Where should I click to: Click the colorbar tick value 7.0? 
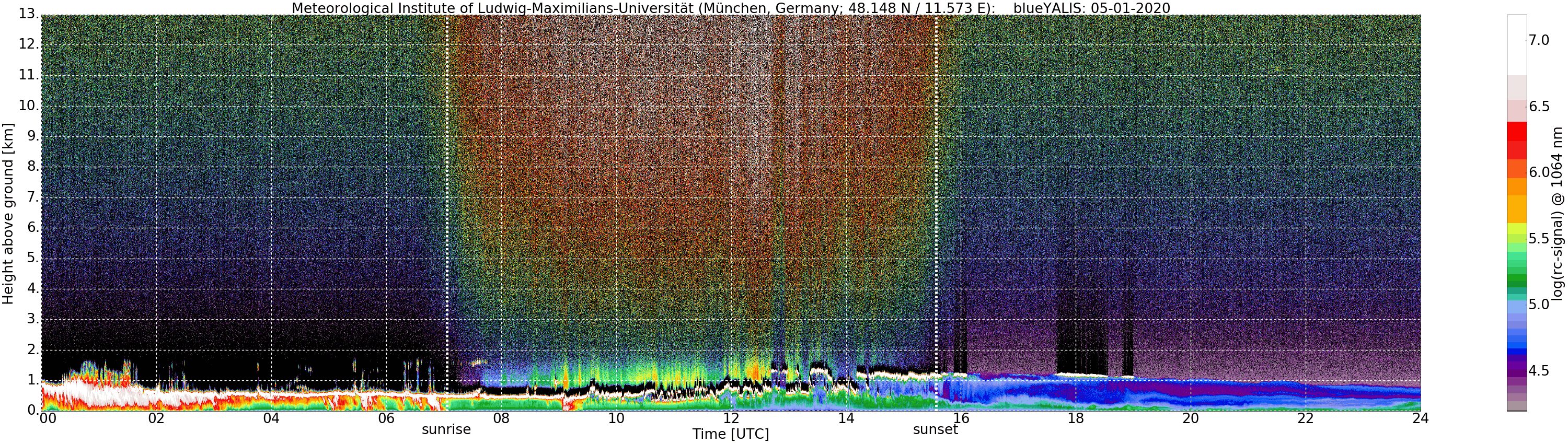point(1539,40)
